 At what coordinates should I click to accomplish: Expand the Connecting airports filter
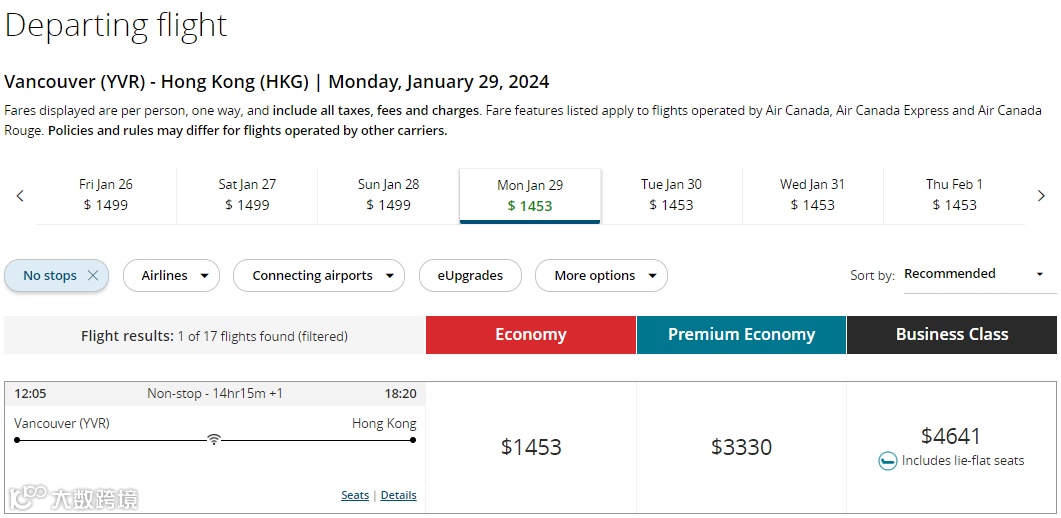point(319,276)
